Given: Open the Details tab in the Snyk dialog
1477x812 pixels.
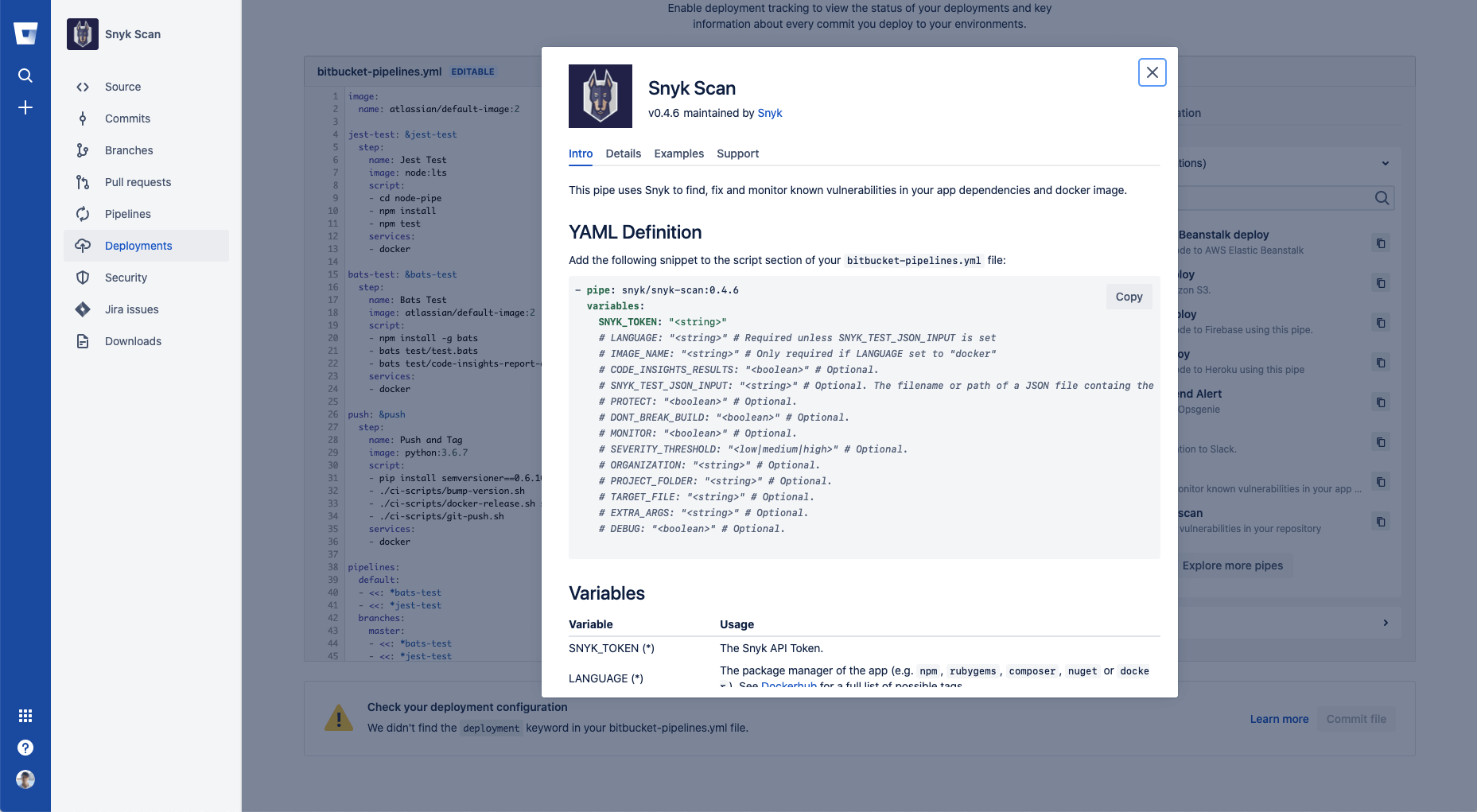Looking at the screenshot, I should 623,153.
